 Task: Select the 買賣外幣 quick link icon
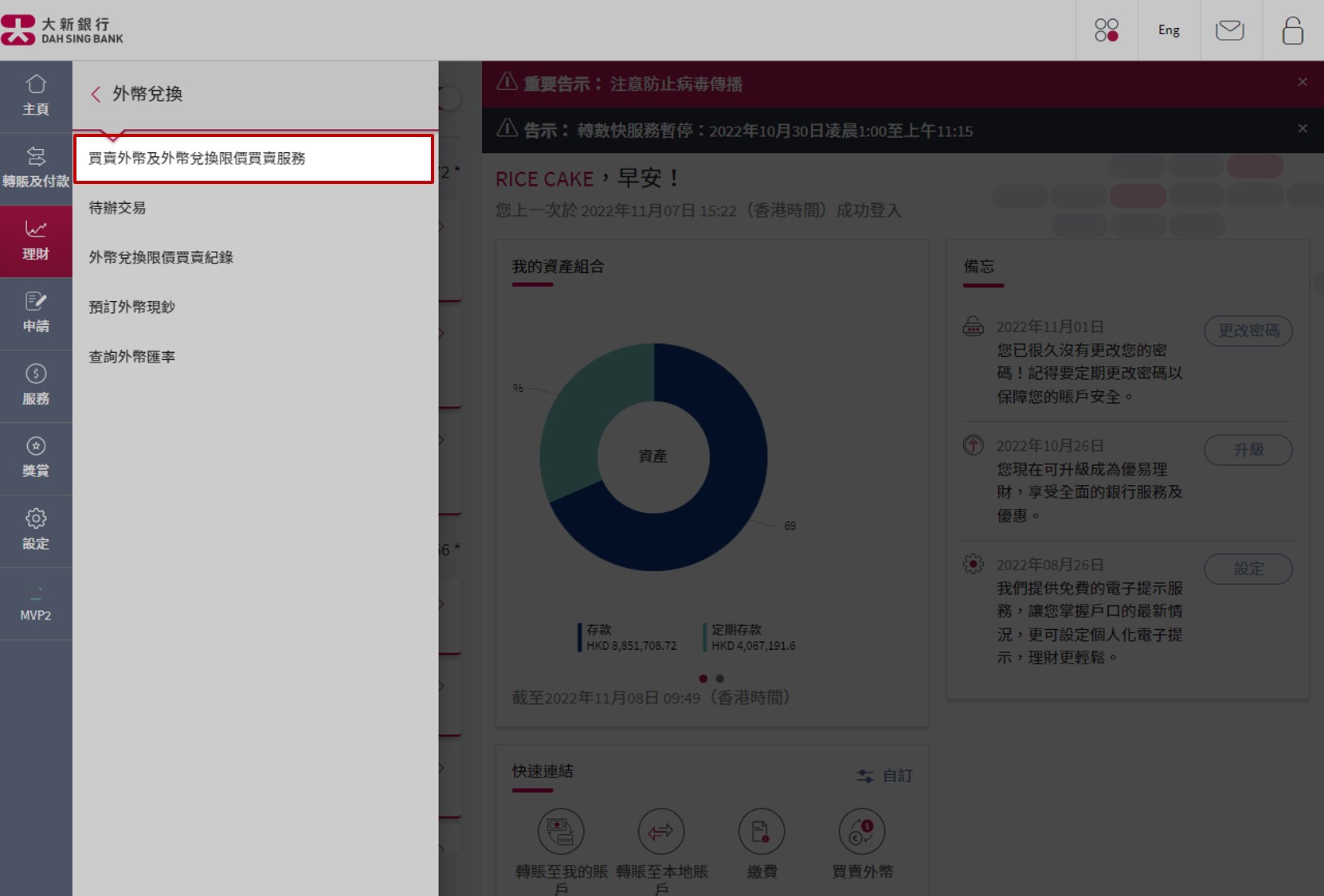coord(862,831)
